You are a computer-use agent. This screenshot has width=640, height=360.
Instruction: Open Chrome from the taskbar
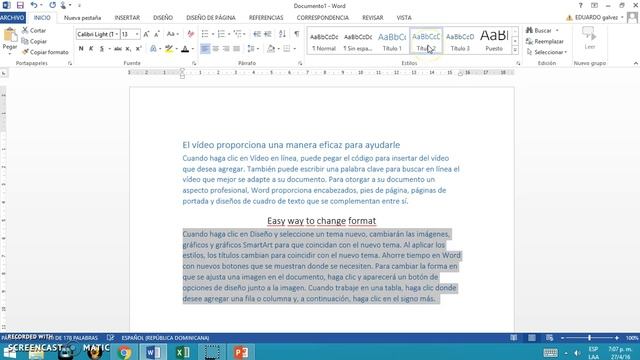tap(124, 352)
